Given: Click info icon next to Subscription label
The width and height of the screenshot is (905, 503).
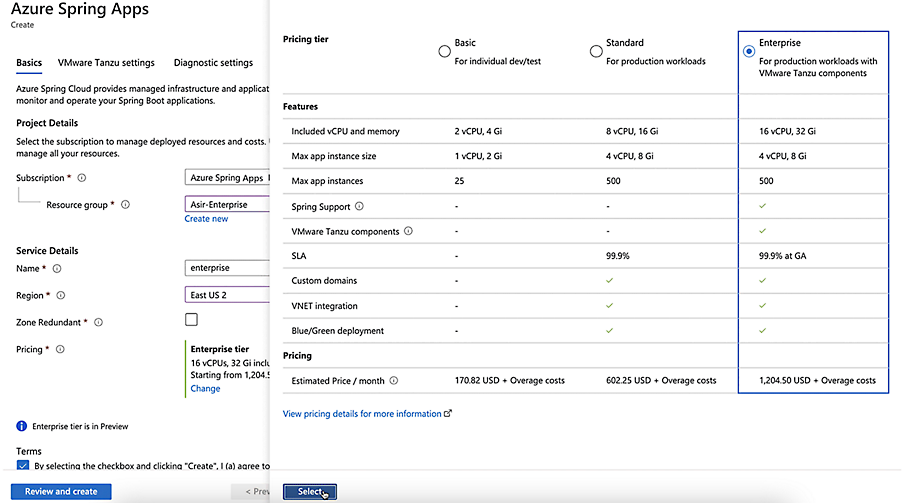Looking at the screenshot, I should point(82,178).
